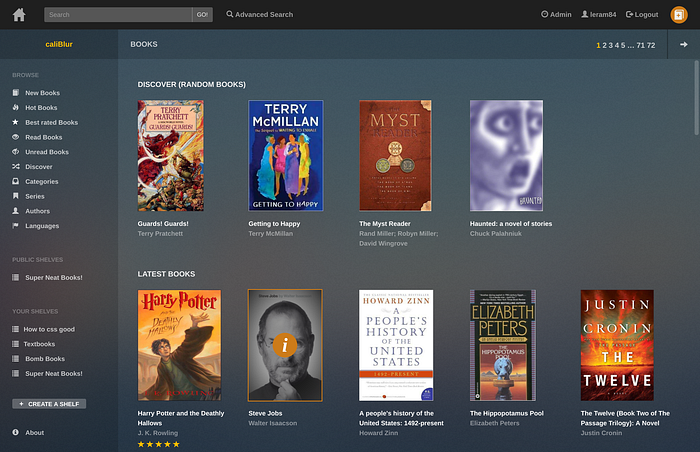Browse by Categories
This screenshot has height=452, width=700.
tap(42, 181)
